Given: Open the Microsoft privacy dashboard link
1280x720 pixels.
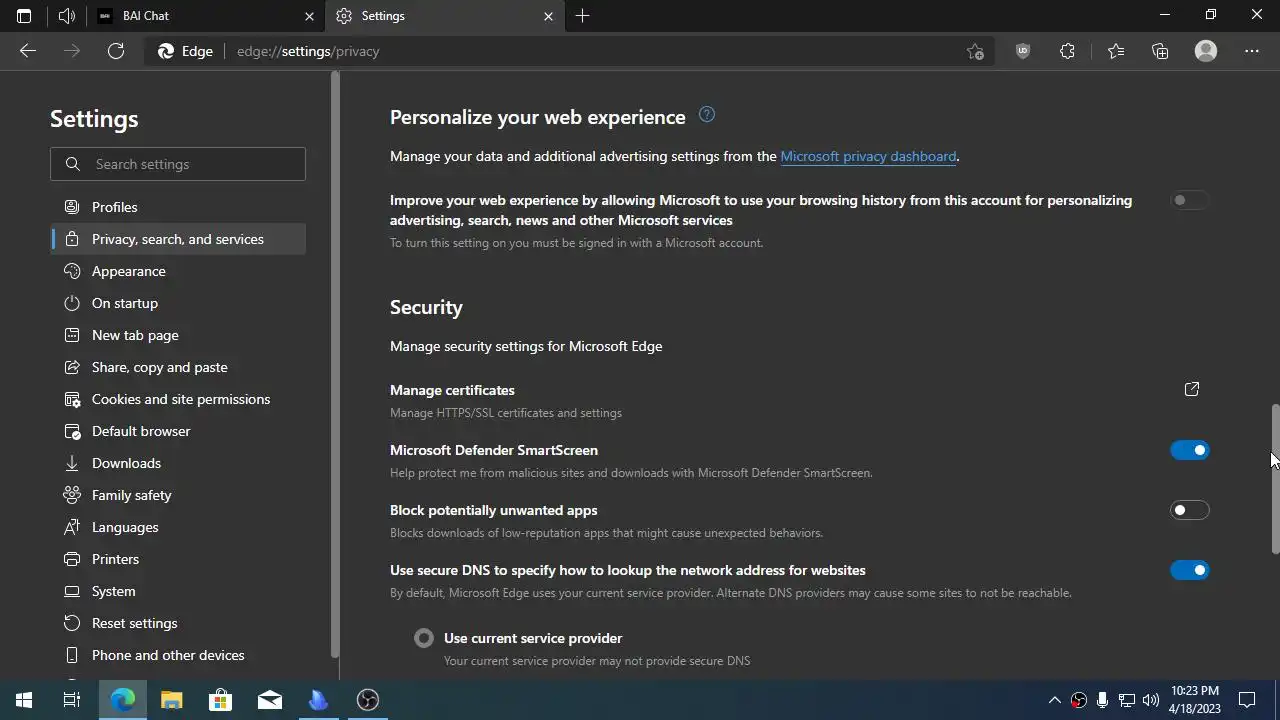Looking at the screenshot, I should 868,156.
